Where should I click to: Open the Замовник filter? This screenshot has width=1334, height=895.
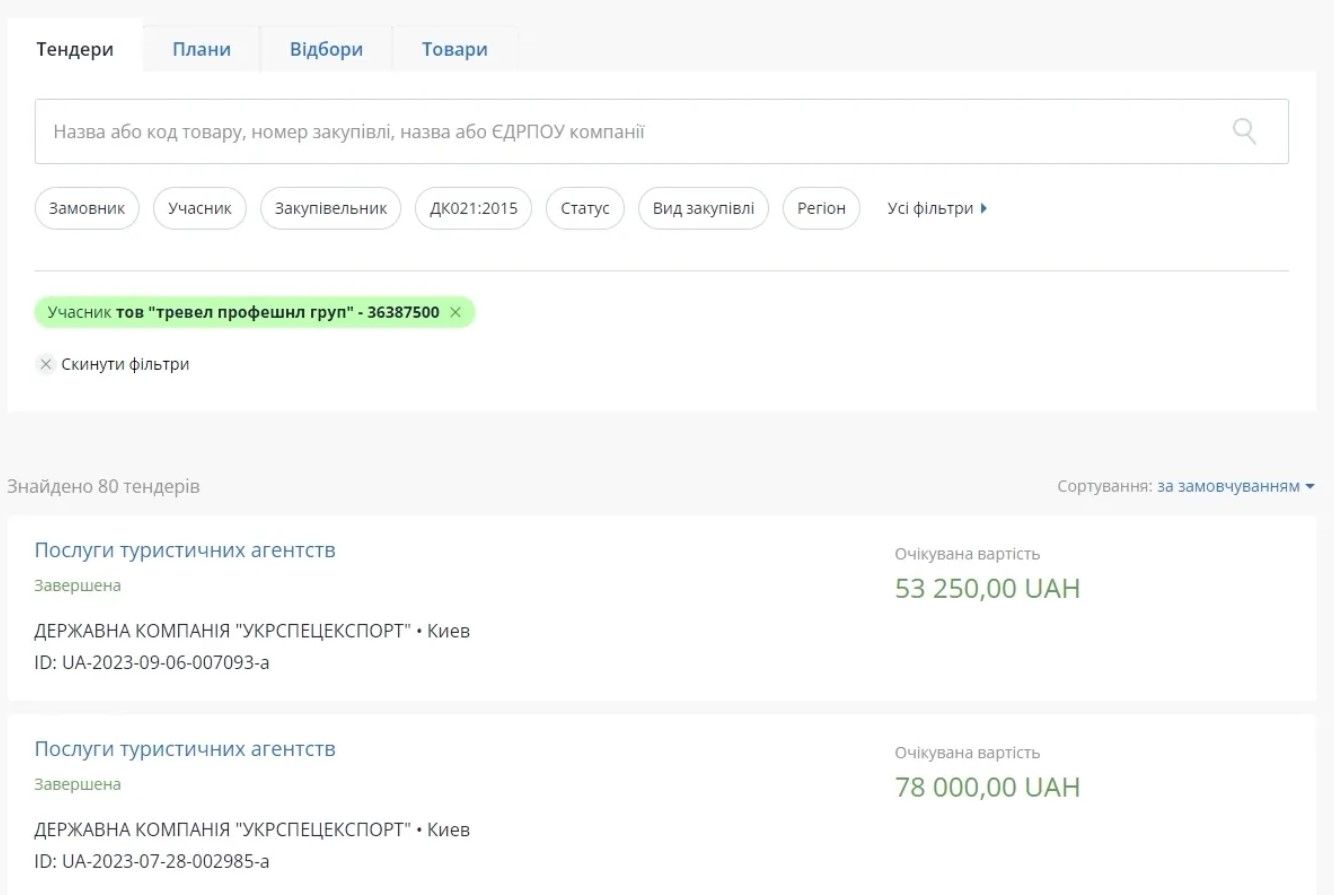(87, 208)
